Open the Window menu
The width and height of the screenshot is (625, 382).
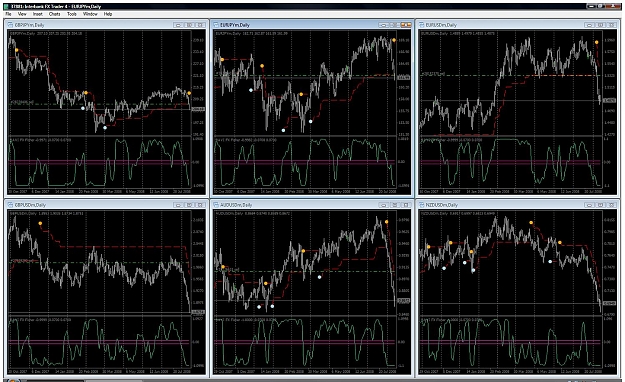(x=90, y=14)
